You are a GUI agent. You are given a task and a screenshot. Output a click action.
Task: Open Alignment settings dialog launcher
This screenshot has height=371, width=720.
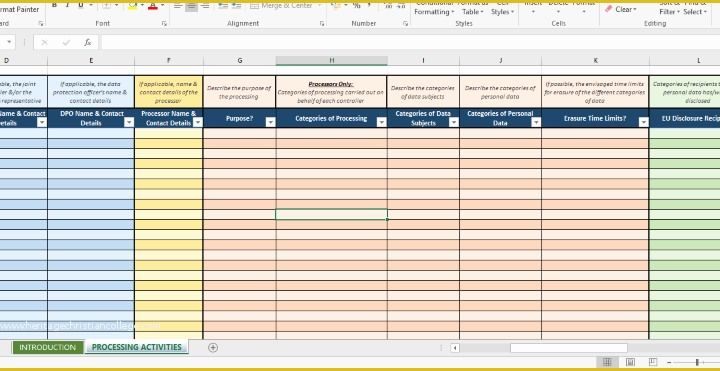coord(321,23)
